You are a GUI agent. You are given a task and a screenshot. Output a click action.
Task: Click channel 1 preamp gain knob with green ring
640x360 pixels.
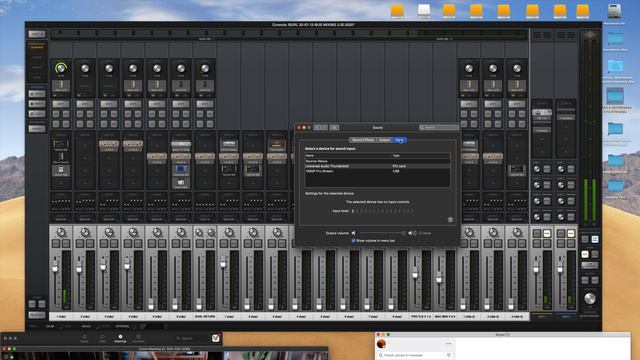(61, 68)
